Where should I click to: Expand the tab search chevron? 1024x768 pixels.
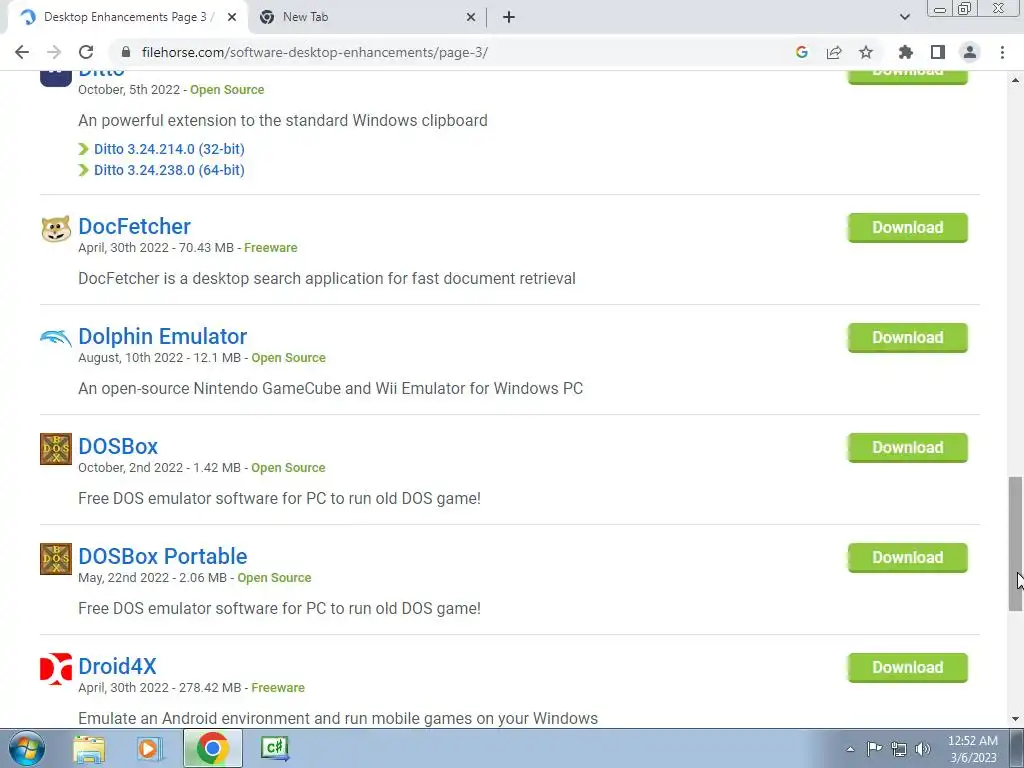pyautogui.click(x=904, y=18)
